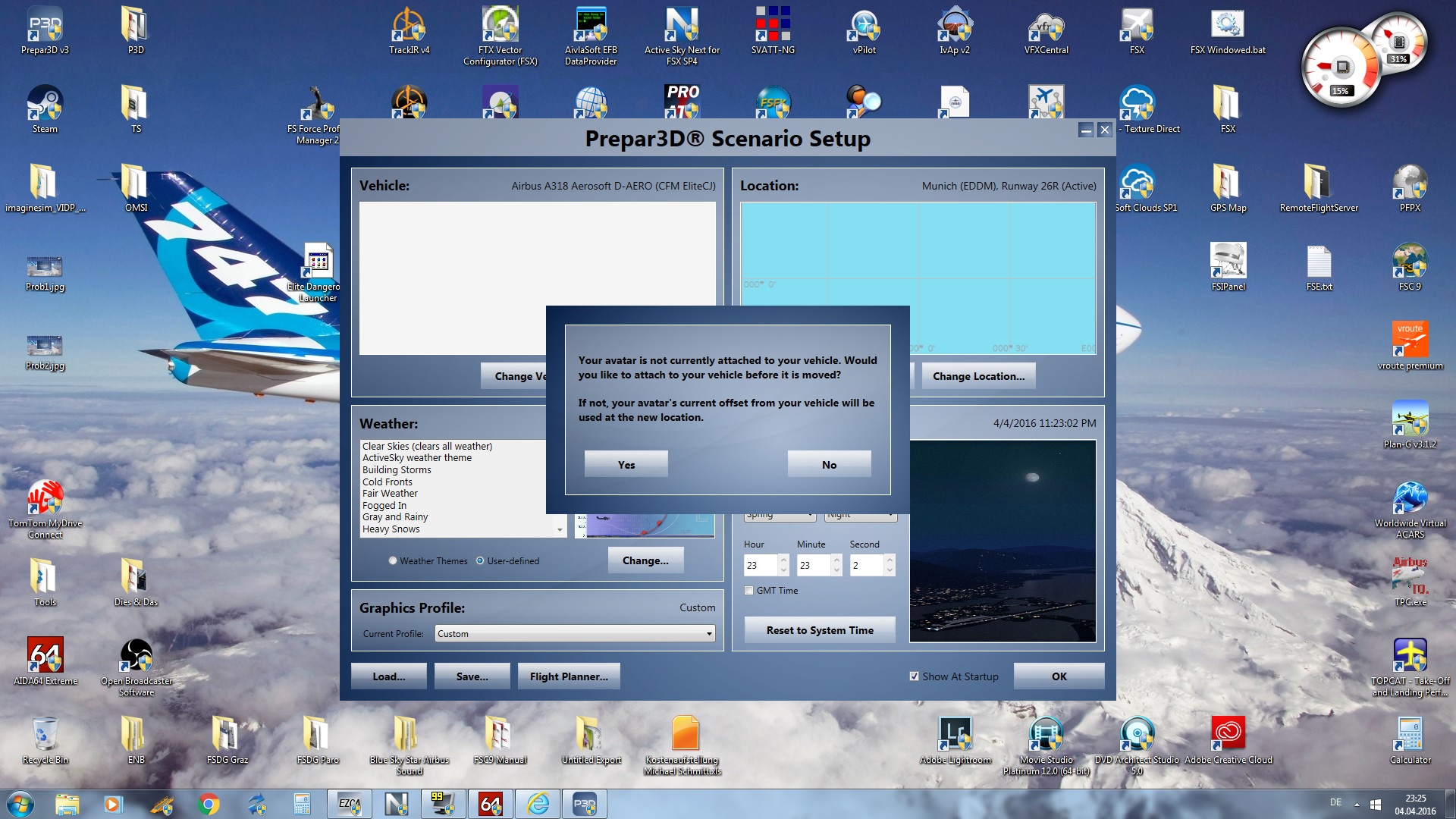The height and width of the screenshot is (819, 1456).
Task: Launch Steam from the desktop
Action: coord(45,109)
